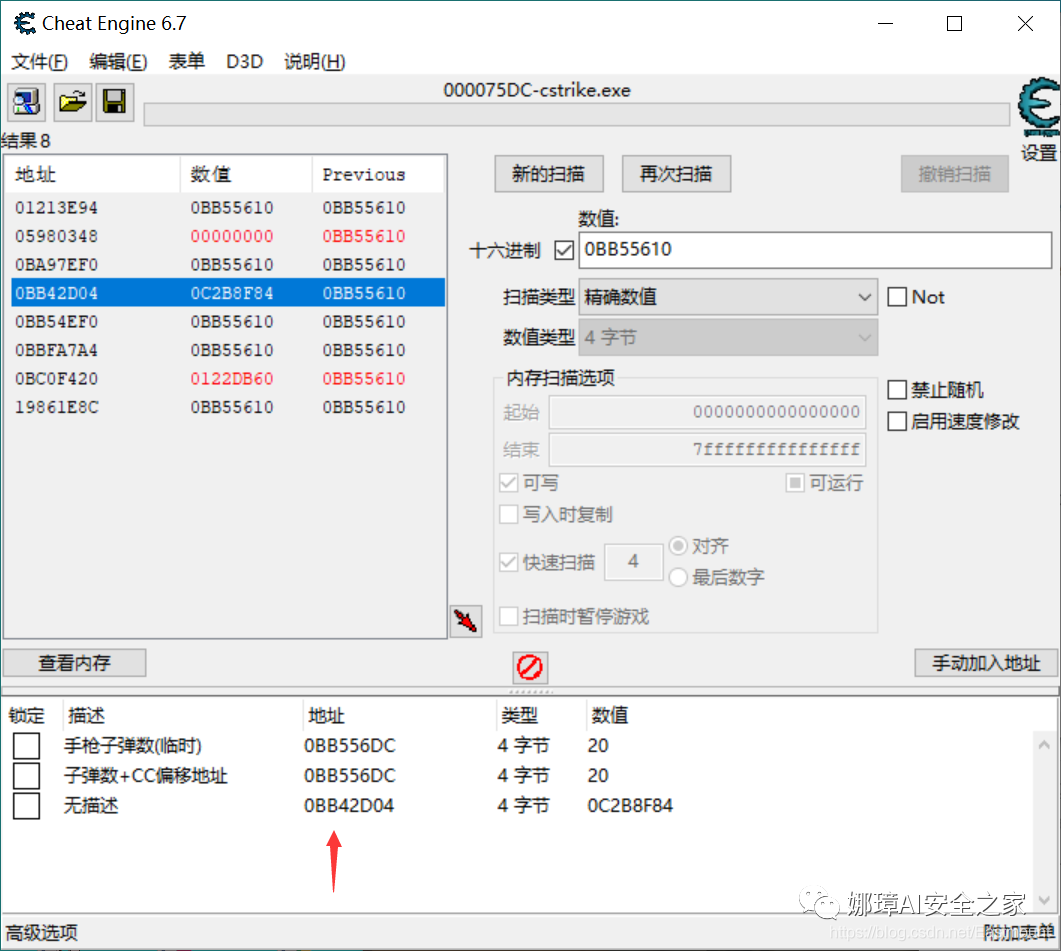This screenshot has width=1061, height=951.
Task: Click 子弹数+CC偏移地址 description text
Action: (x=145, y=776)
